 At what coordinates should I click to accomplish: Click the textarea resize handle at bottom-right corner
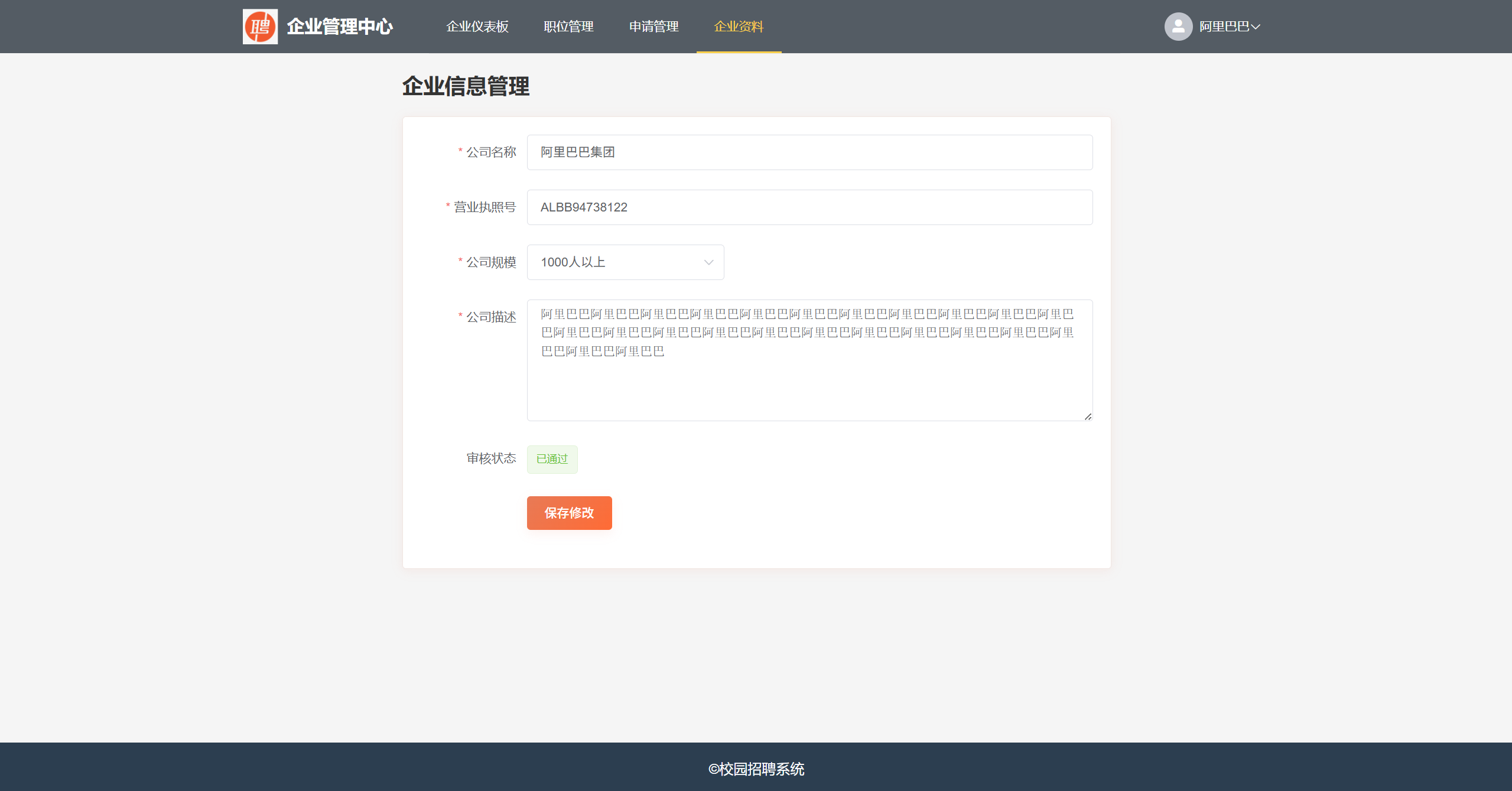coord(1089,416)
